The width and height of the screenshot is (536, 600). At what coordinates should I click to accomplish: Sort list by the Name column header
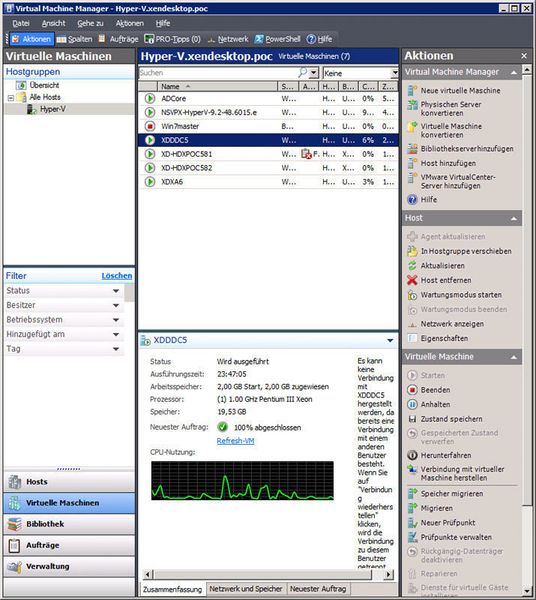pos(216,86)
